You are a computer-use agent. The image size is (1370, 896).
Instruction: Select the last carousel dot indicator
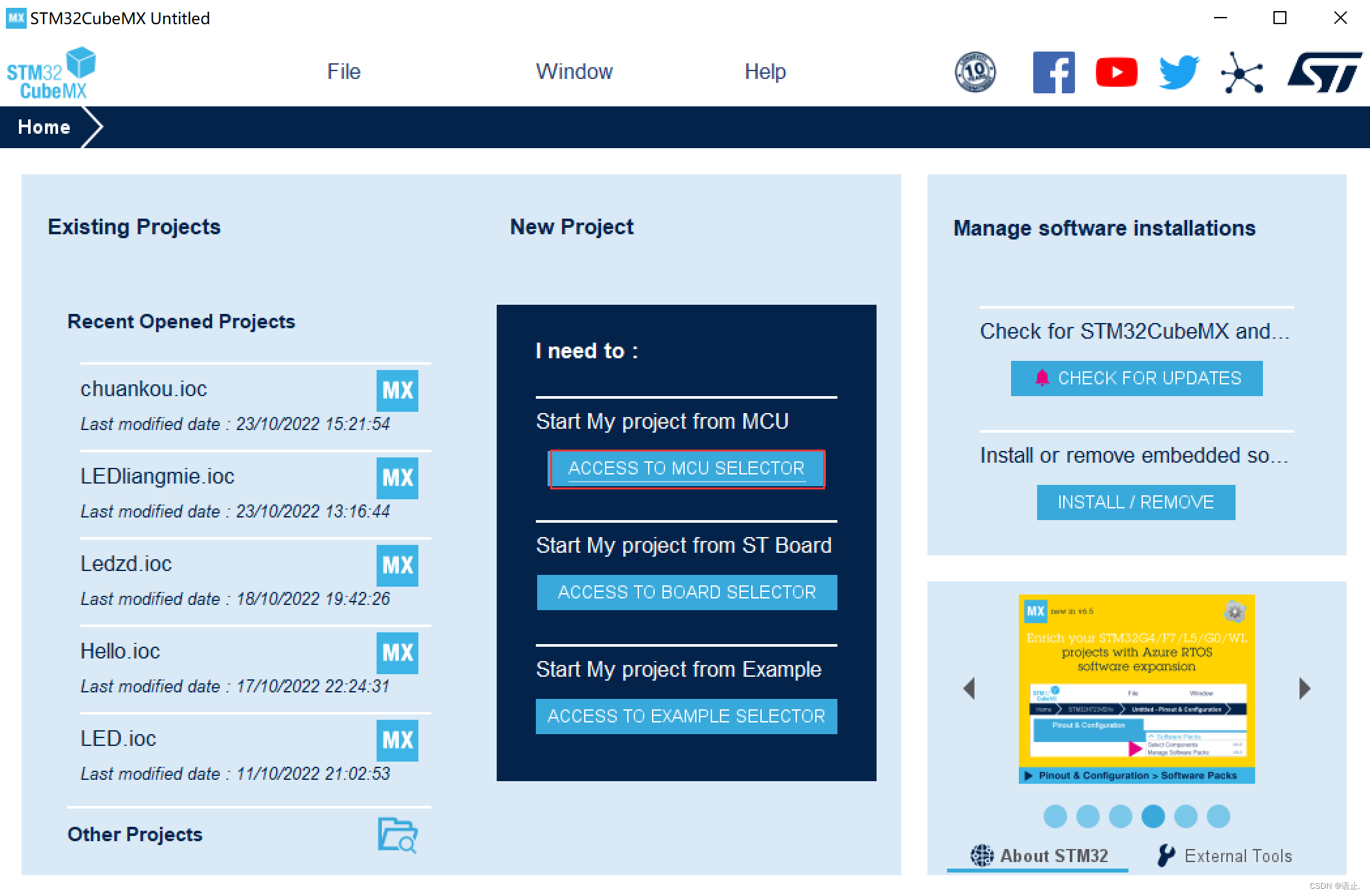coord(1218,816)
